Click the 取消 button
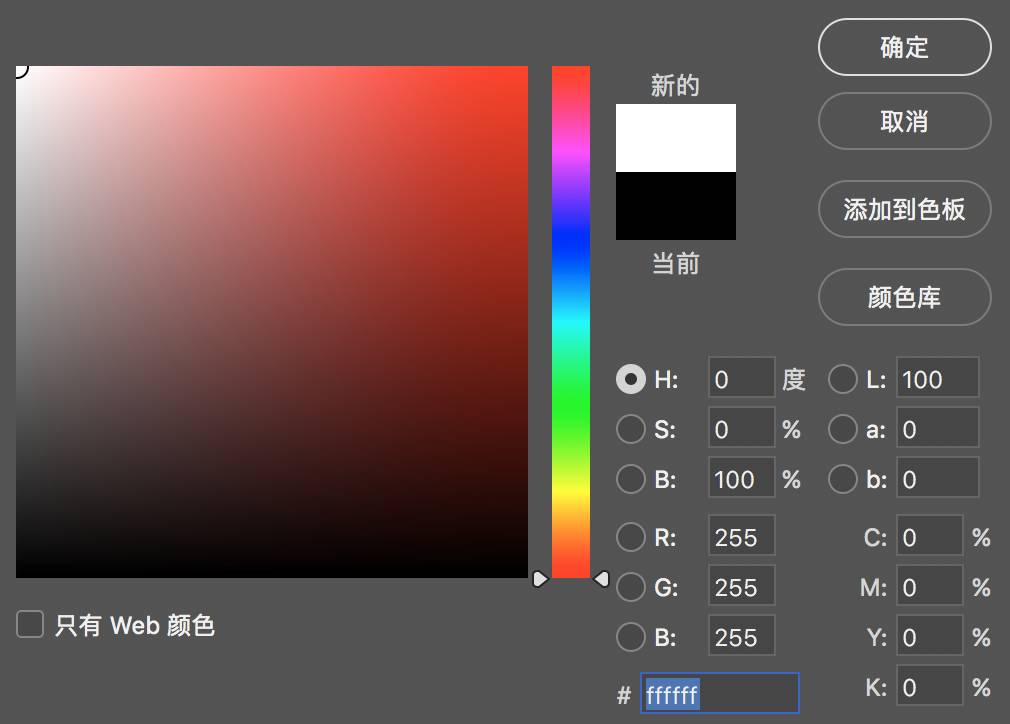 pos(904,121)
